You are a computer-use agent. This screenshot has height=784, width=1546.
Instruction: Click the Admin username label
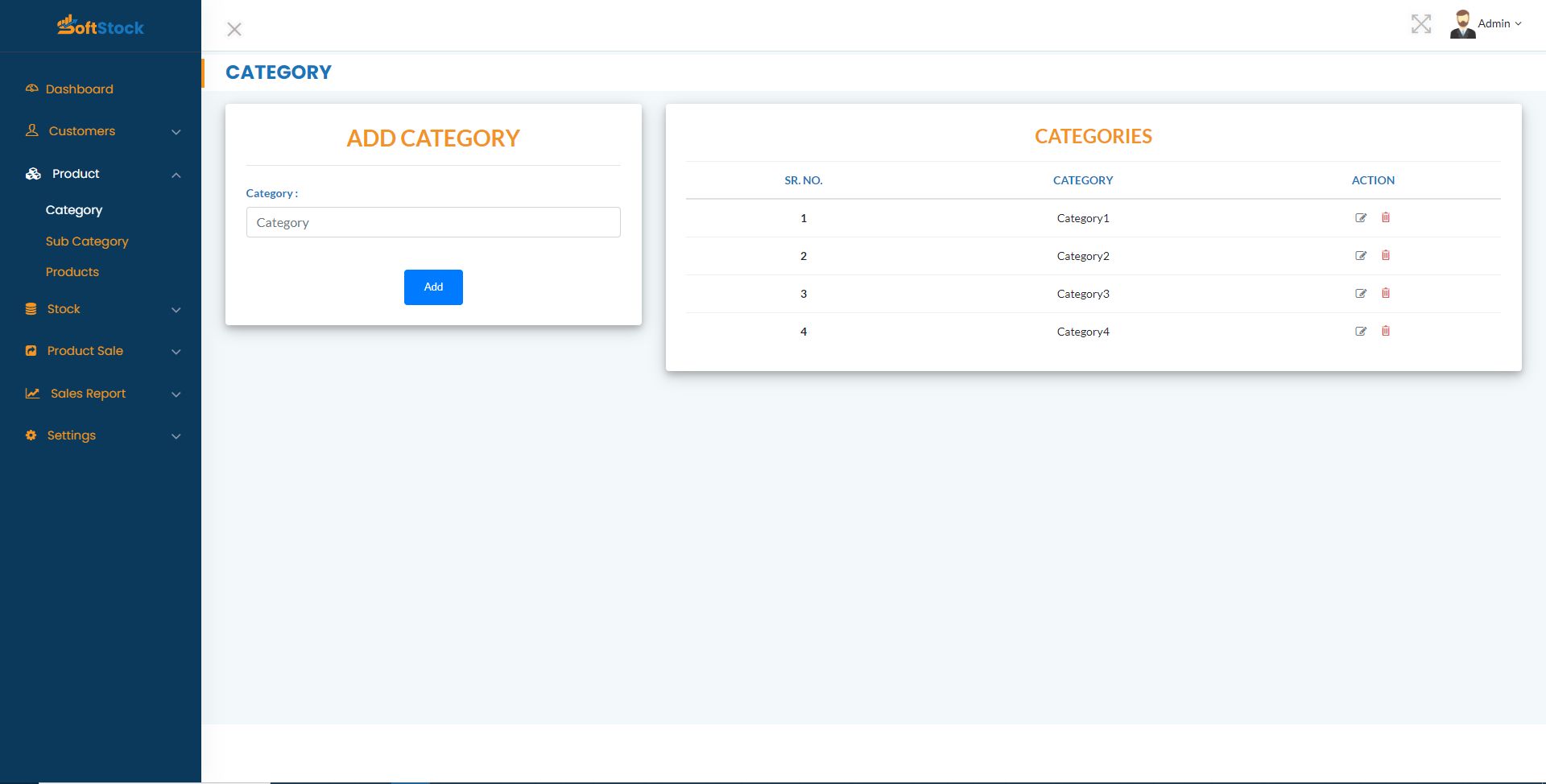[x=1494, y=24]
